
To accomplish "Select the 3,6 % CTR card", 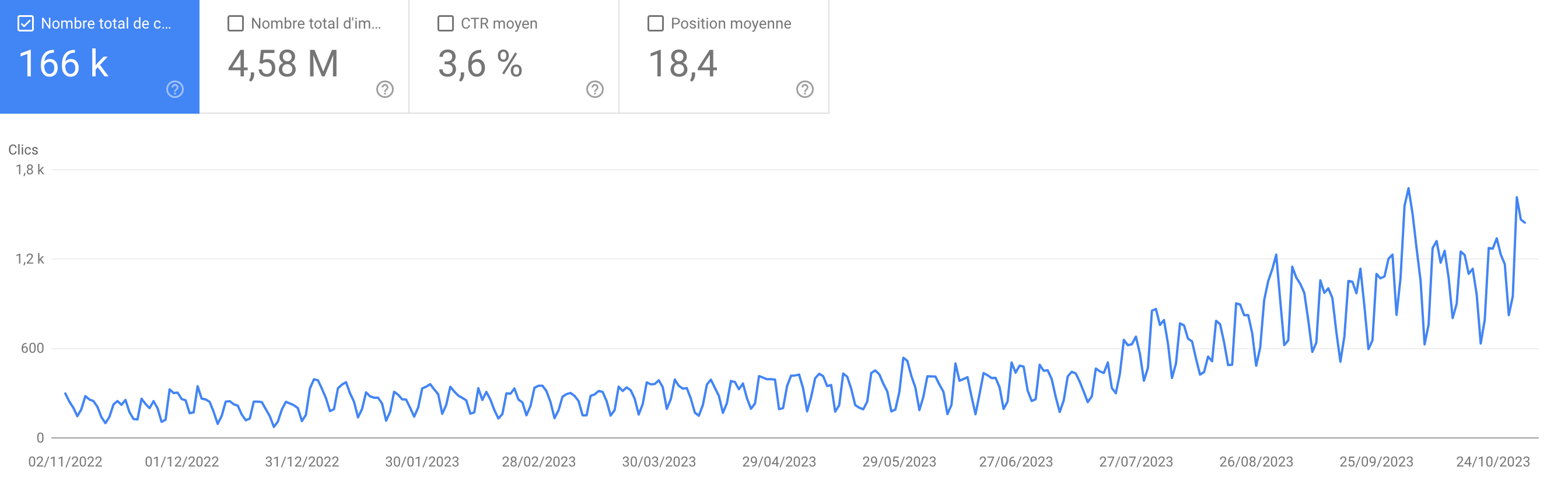I will point(514,57).
